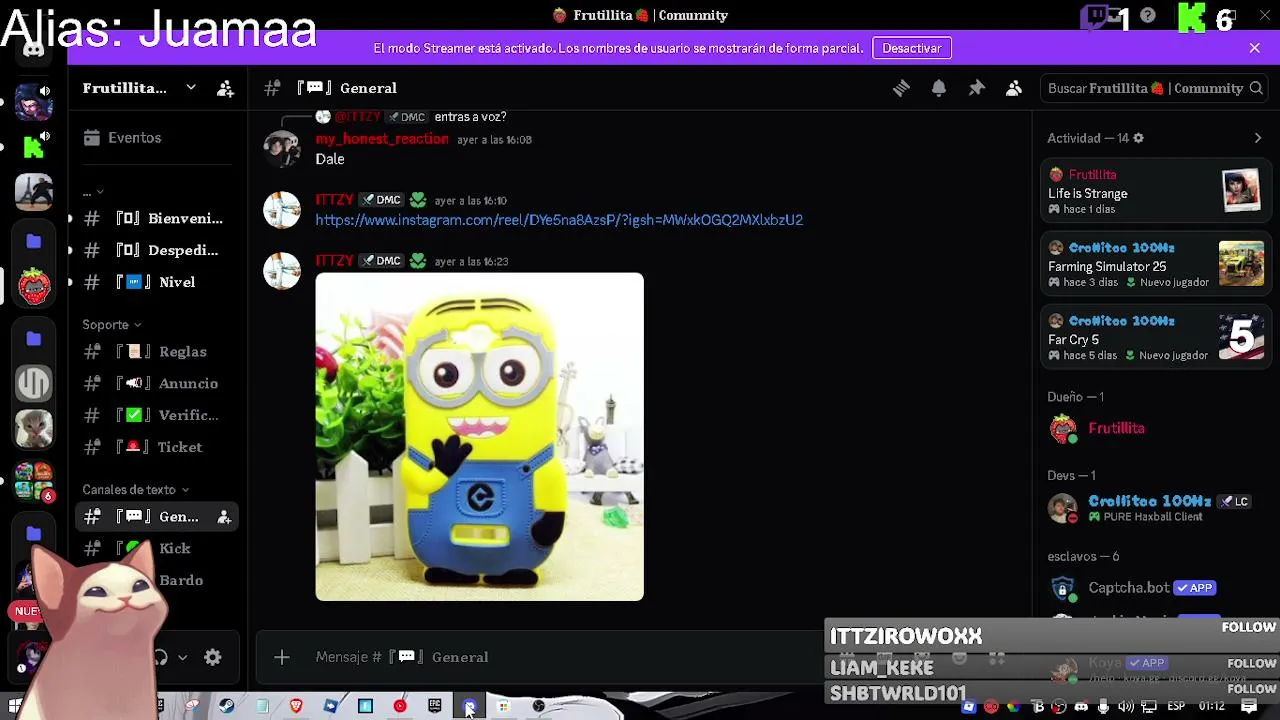The width and height of the screenshot is (1280, 720).
Task: Click username my_honest_reaction in chat
Action: pyautogui.click(x=382, y=139)
